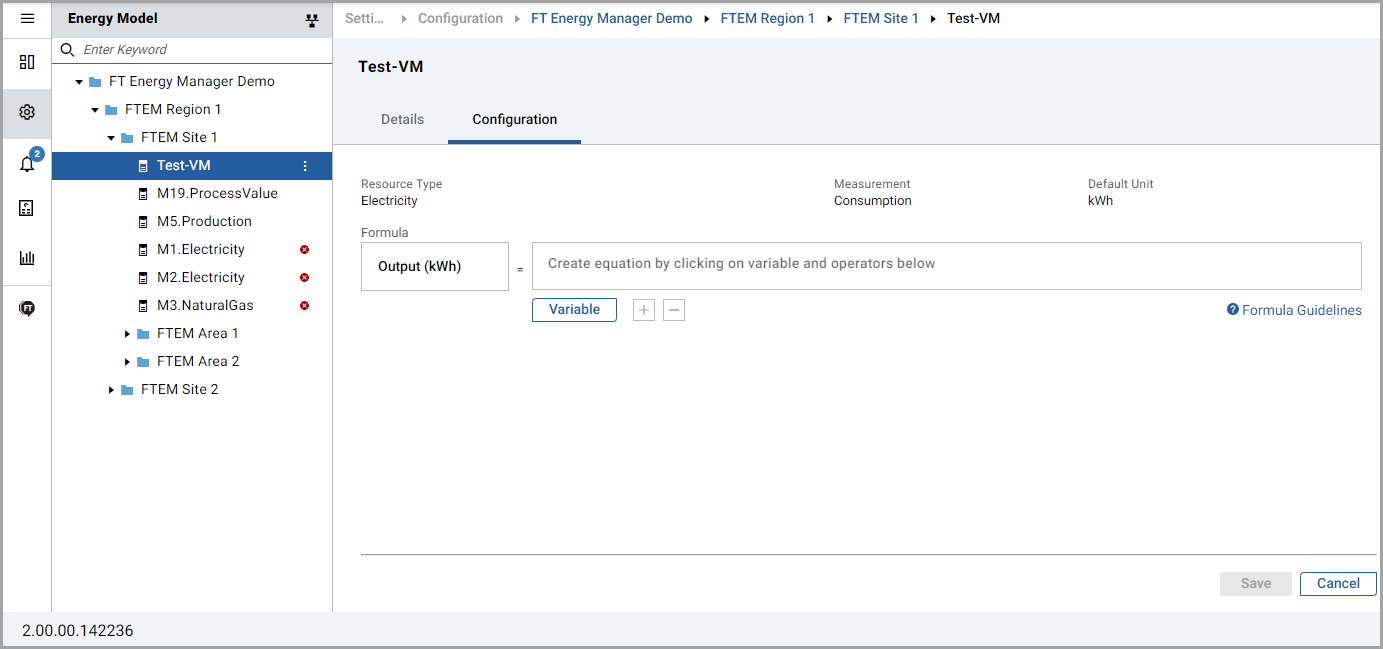
Task: Click version text 2.00.00.142236
Action: 77,631
